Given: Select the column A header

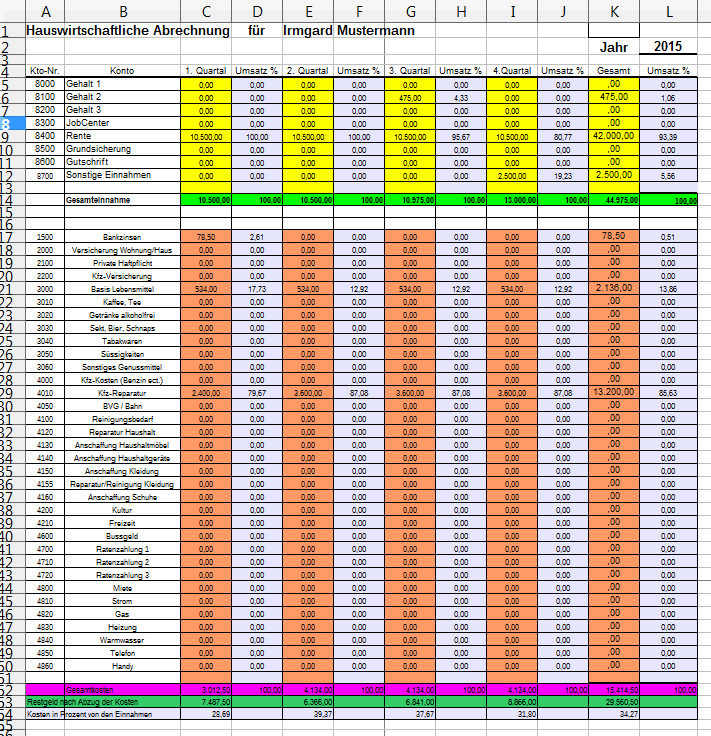Looking at the screenshot, I should tap(45, 11).
